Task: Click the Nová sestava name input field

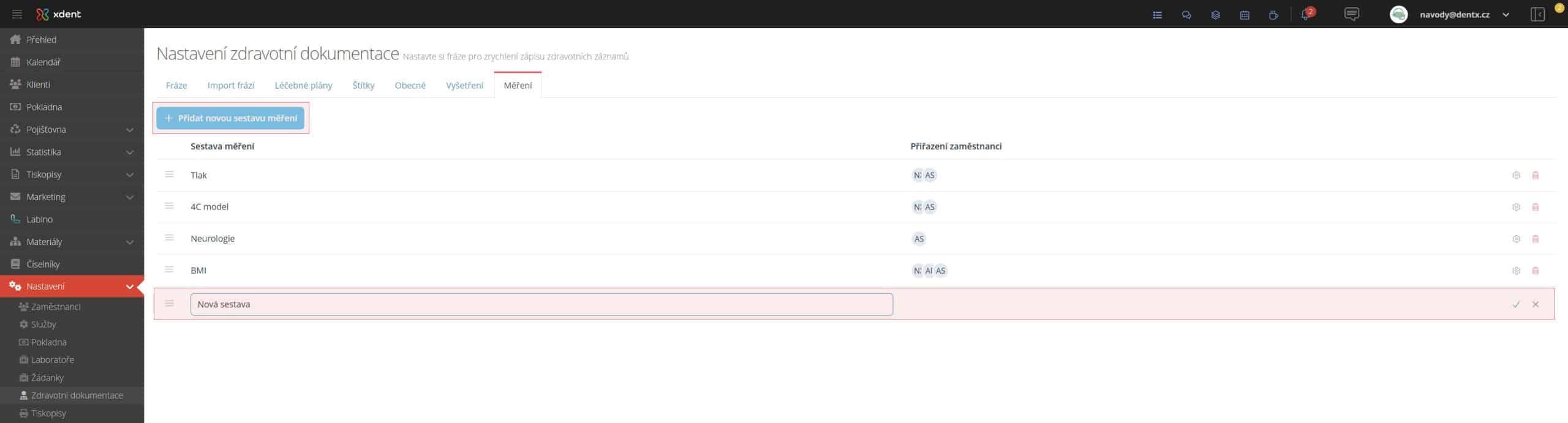Action: click(x=541, y=305)
